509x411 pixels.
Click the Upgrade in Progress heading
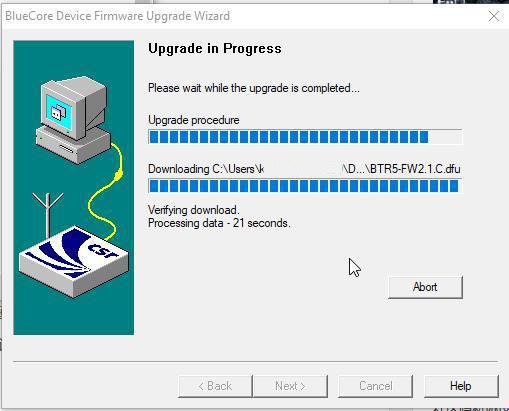[215, 49]
